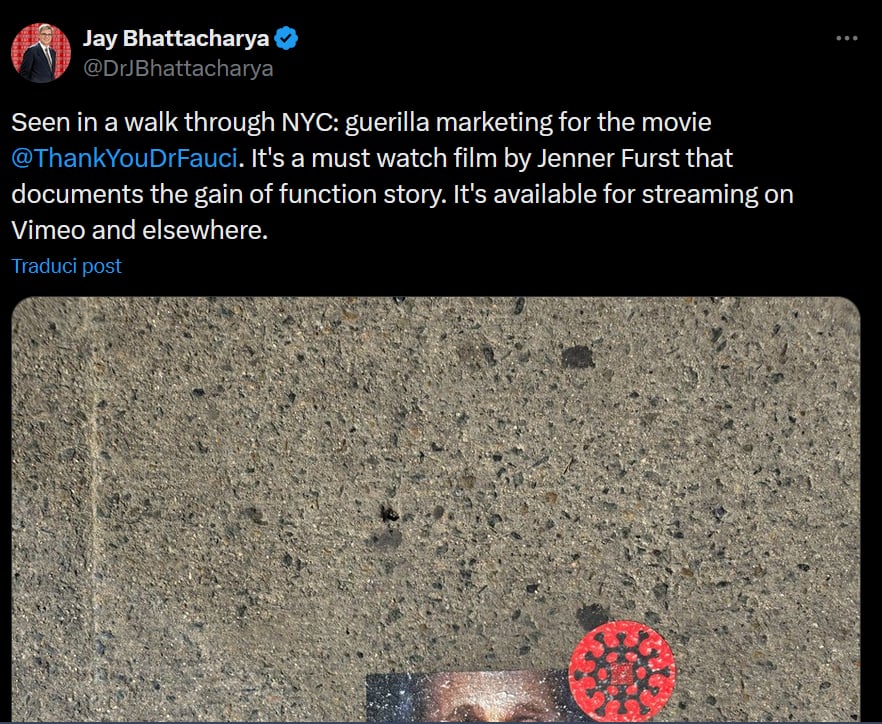Open the attached sidewalk photo
This screenshot has height=724, width=882.
coord(435,509)
